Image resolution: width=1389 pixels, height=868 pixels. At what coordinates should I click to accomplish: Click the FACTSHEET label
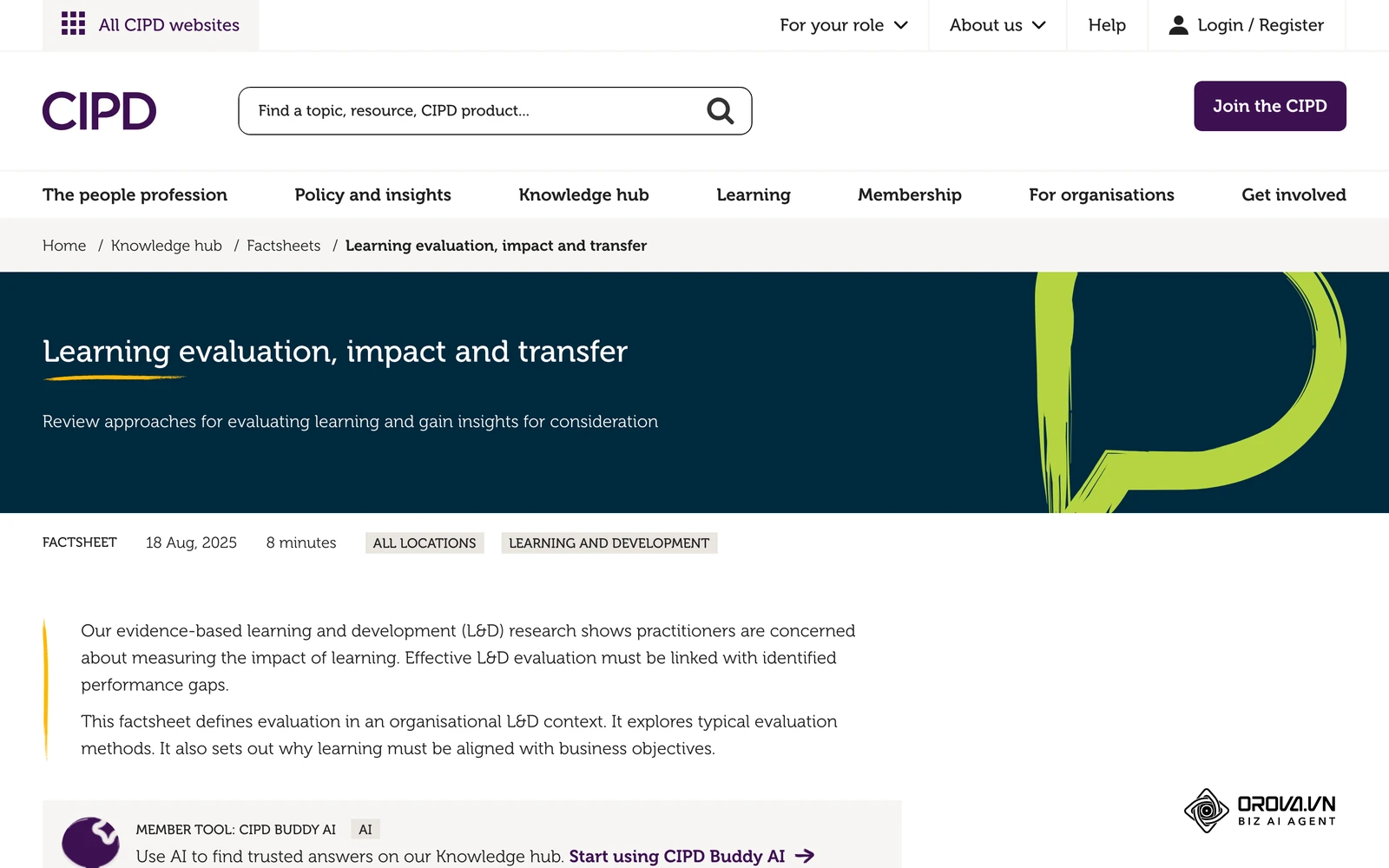[80, 542]
